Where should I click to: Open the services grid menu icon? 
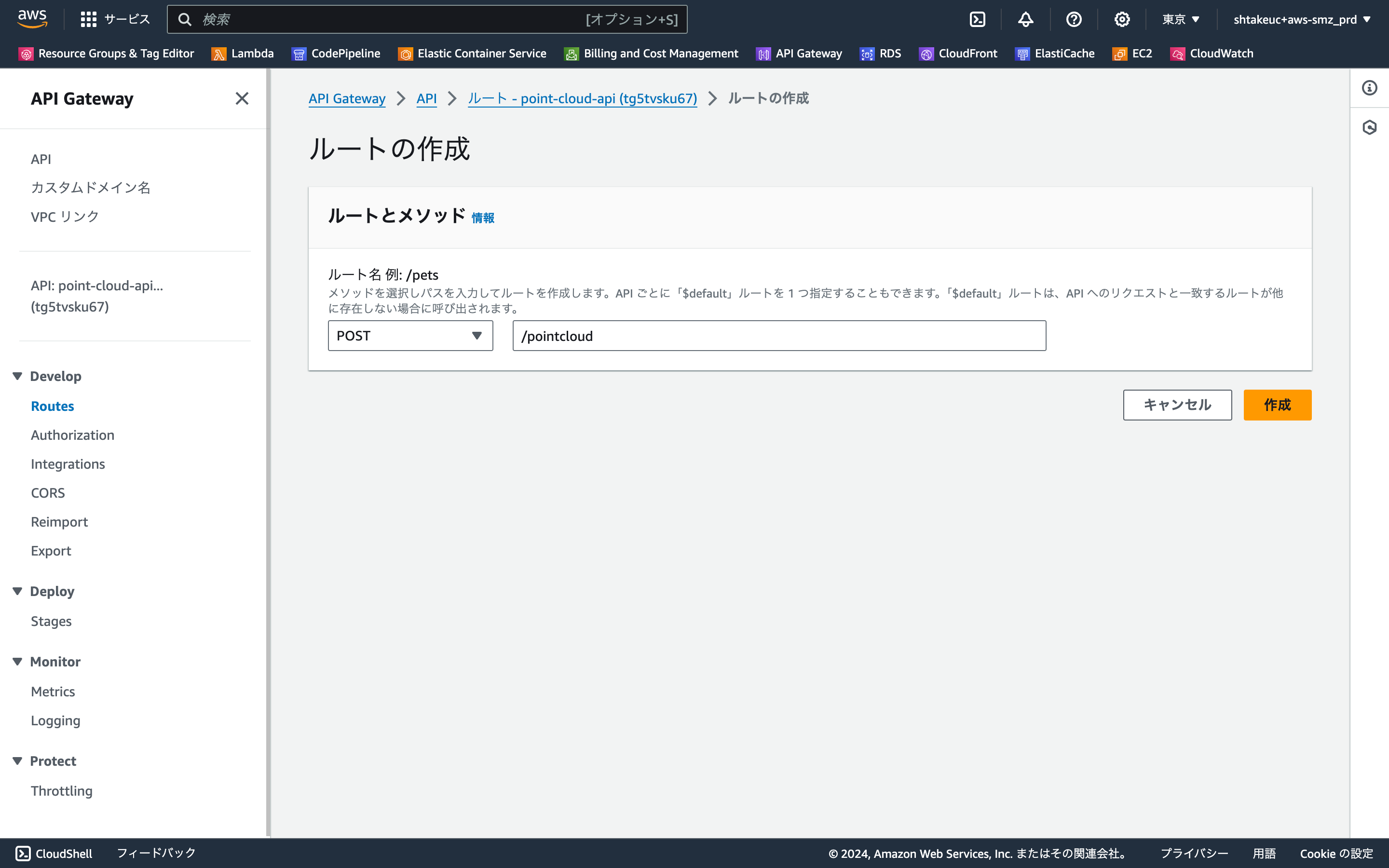88,19
